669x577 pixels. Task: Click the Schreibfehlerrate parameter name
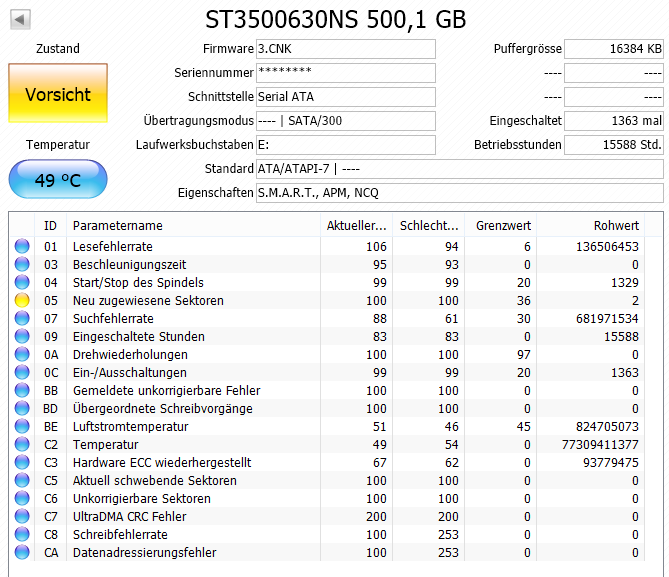click(120, 535)
